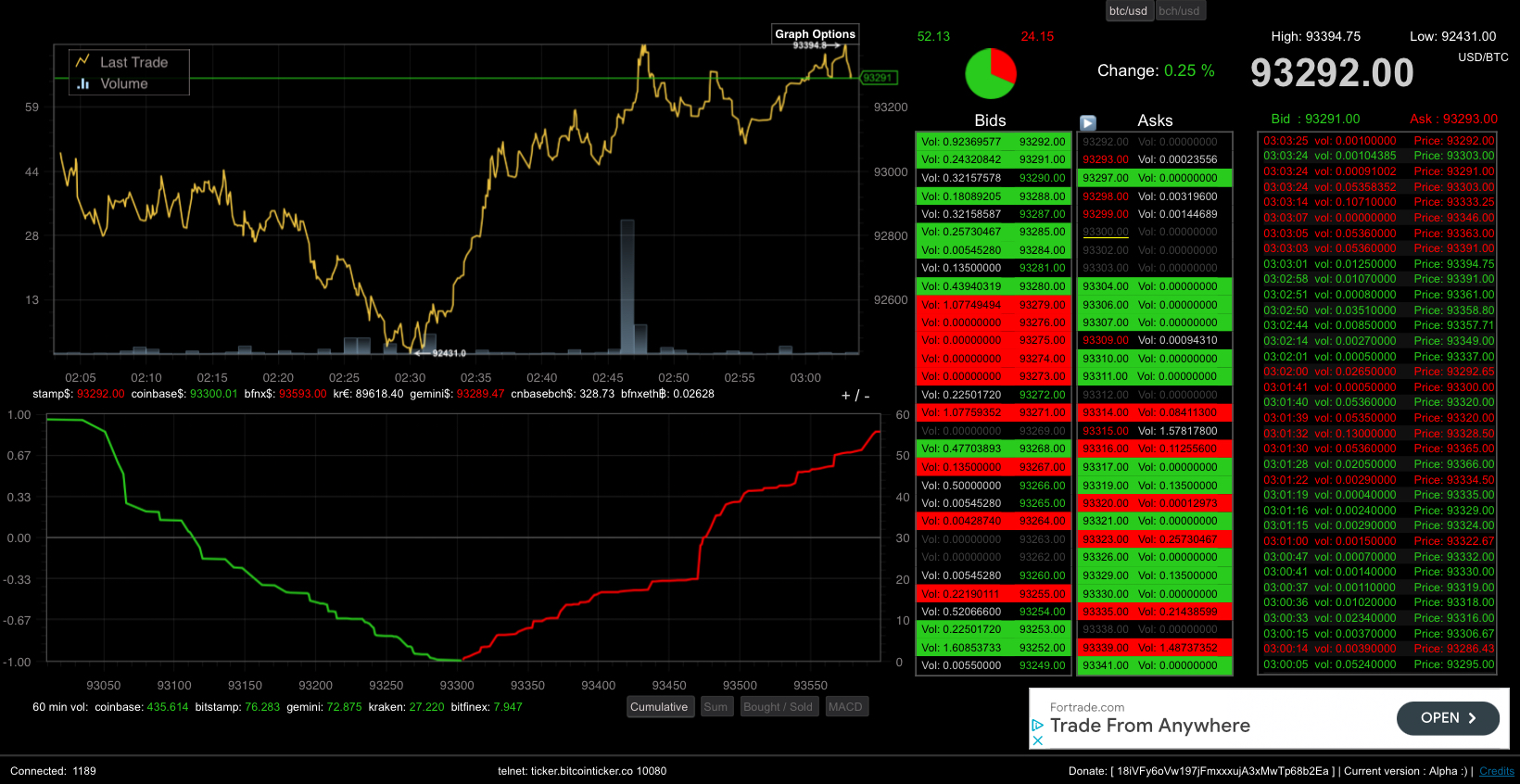Click the trade entry at 03:00:05
This screenshot has width=1520, height=784.
(x=1378, y=664)
